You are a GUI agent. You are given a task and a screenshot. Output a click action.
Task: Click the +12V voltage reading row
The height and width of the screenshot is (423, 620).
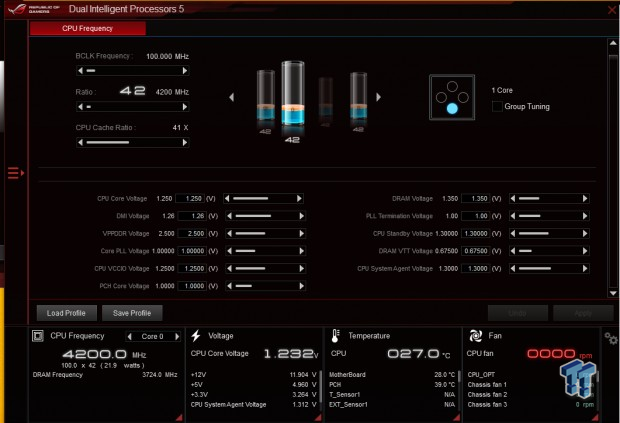[x=253, y=374]
